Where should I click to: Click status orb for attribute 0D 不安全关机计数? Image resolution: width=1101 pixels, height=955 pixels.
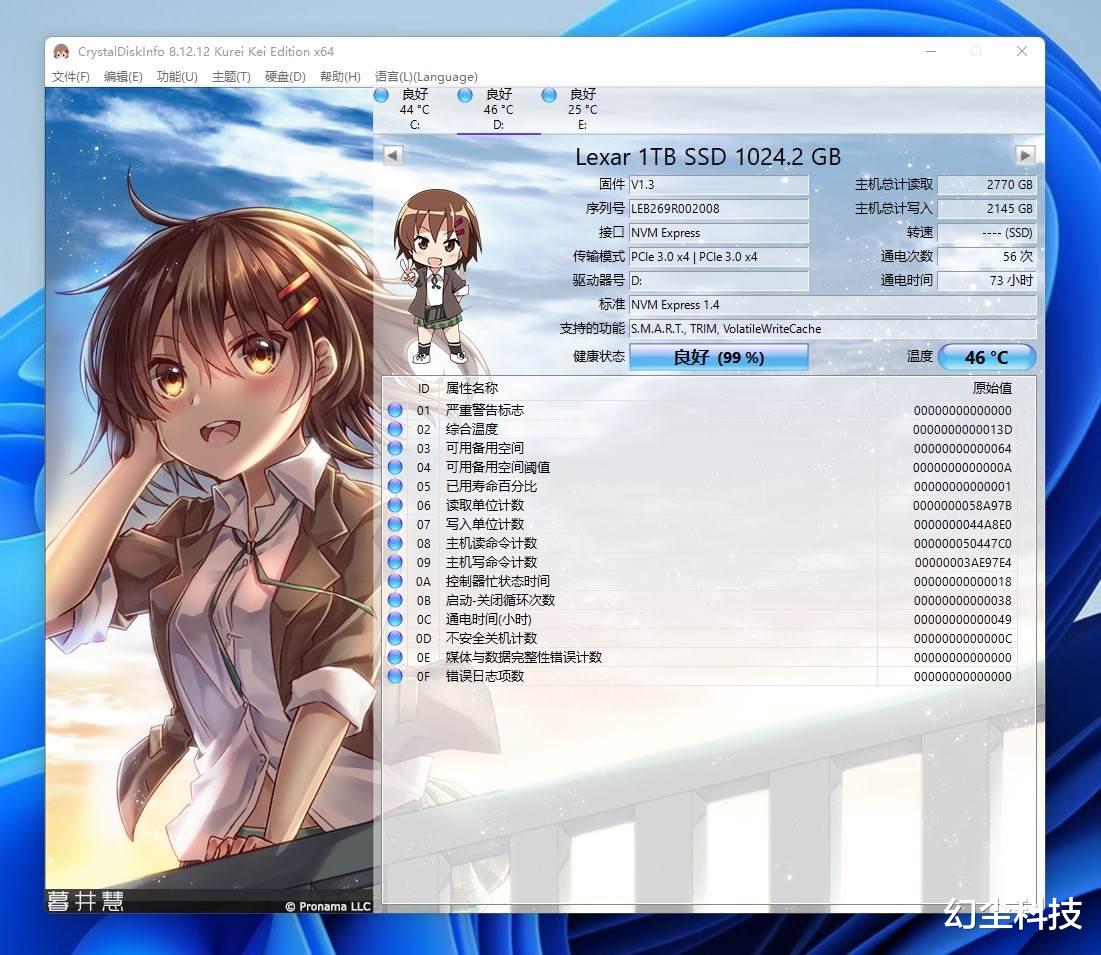[x=395, y=638]
